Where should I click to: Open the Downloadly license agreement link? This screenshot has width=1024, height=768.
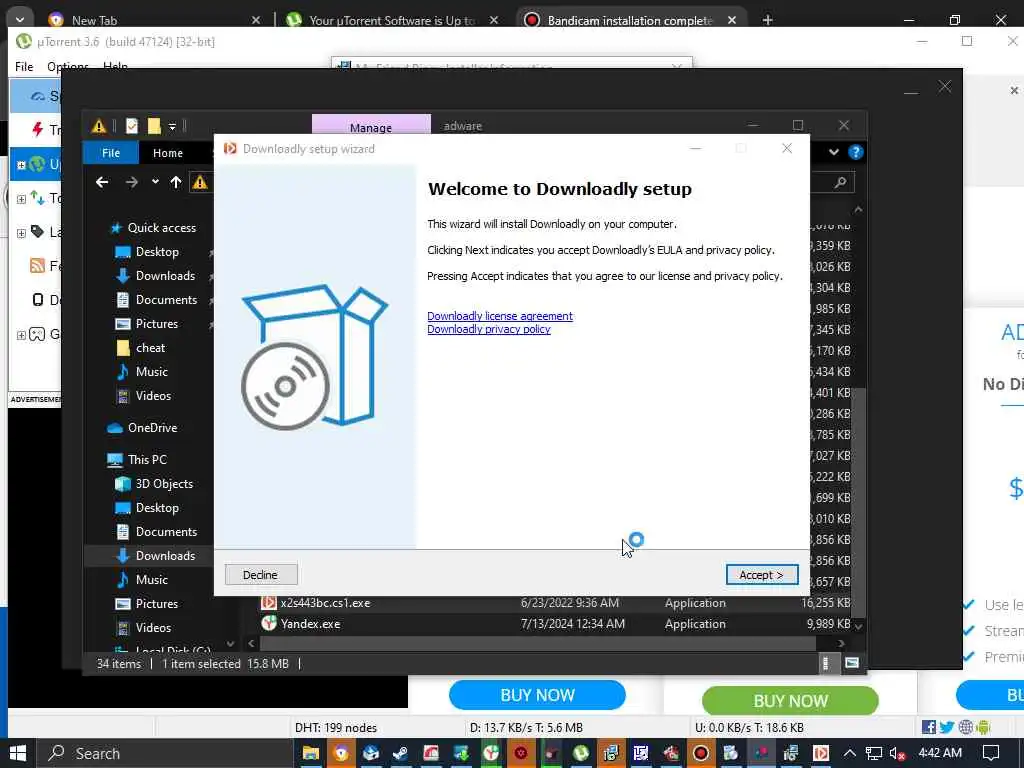click(500, 316)
